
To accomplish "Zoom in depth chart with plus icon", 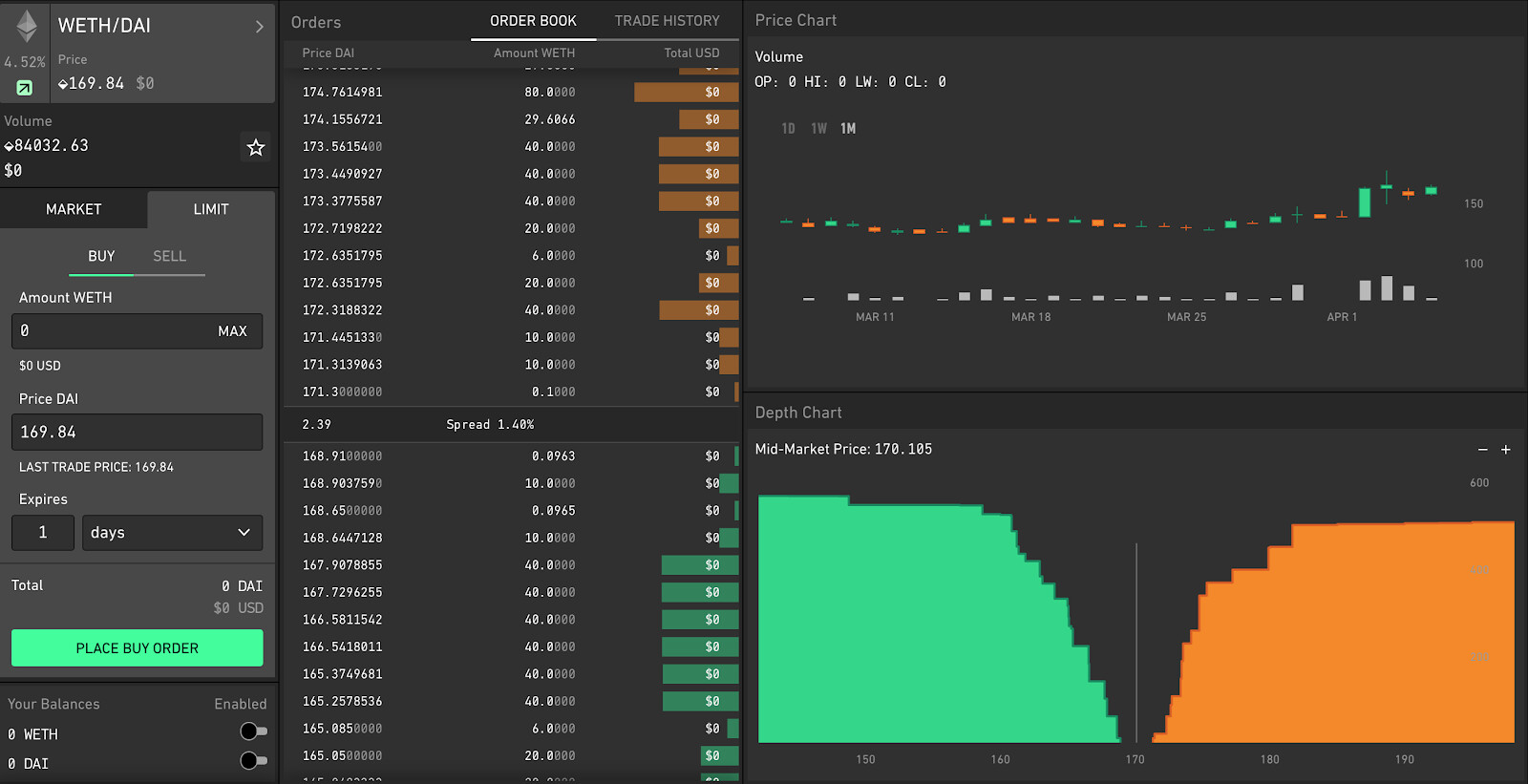I will (x=1506, y=450).
